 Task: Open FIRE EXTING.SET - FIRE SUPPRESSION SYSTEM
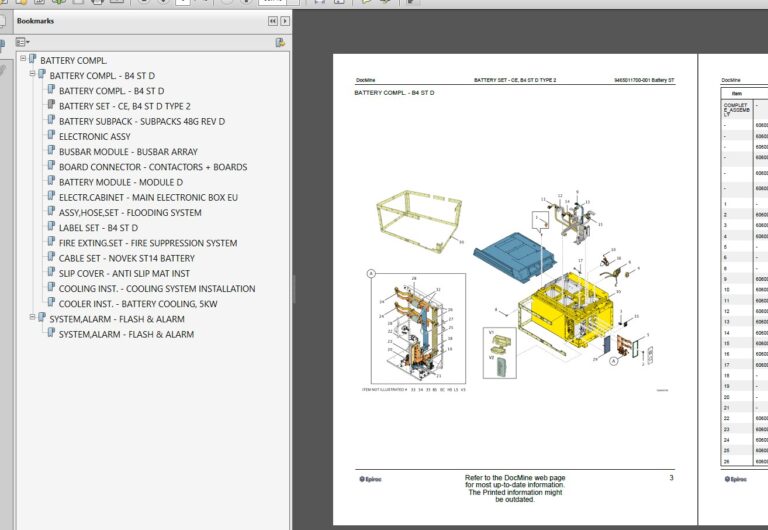click(148, 243)
